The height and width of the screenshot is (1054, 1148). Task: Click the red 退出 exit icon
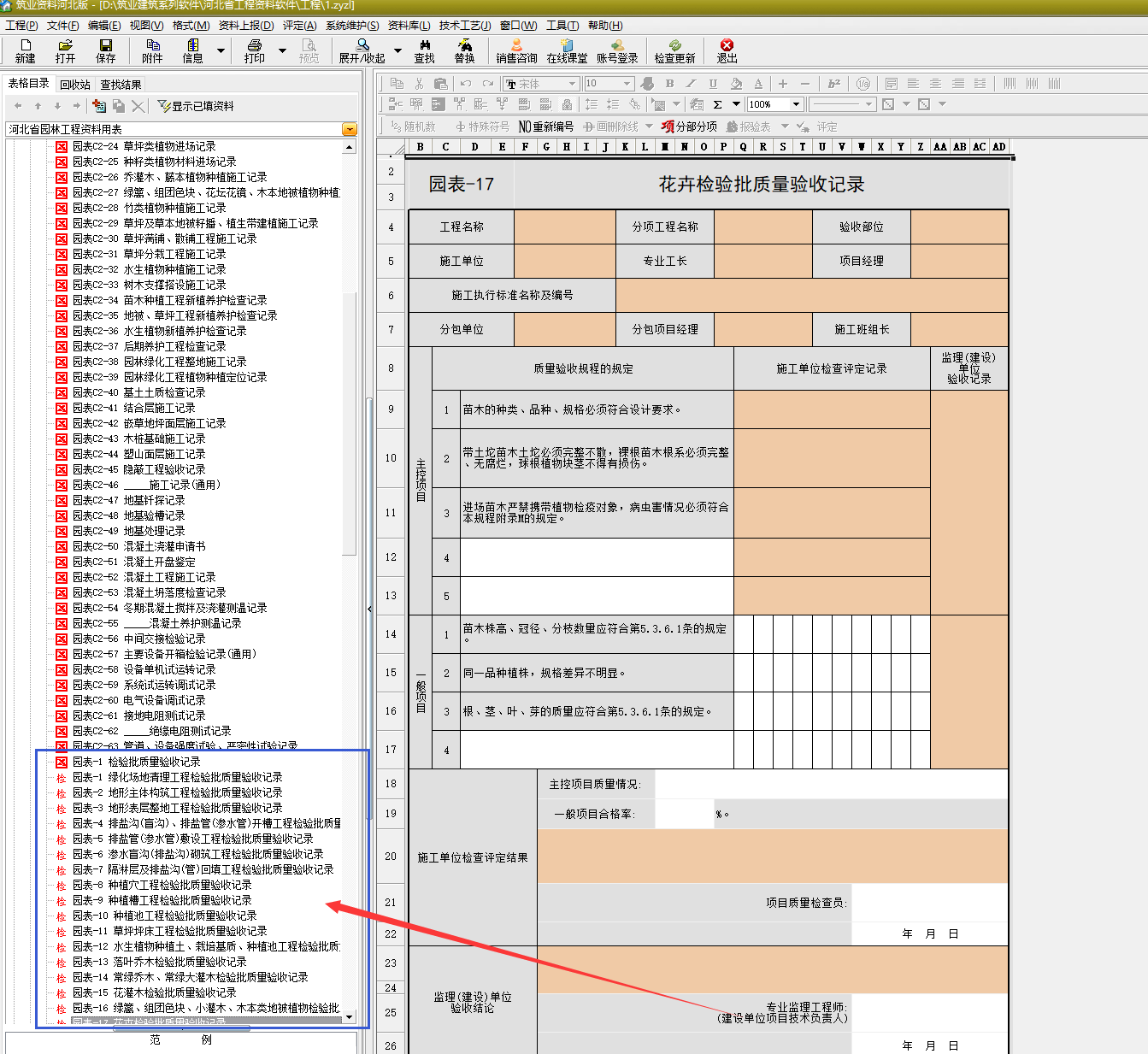[x=727, y=50]
